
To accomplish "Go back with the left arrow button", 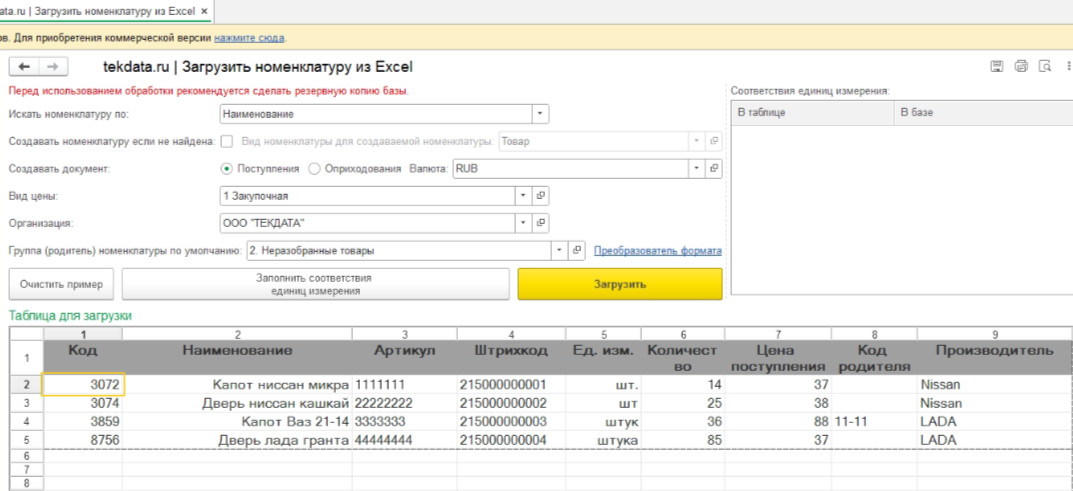I will pyautogui.click(x=24, y=67).
